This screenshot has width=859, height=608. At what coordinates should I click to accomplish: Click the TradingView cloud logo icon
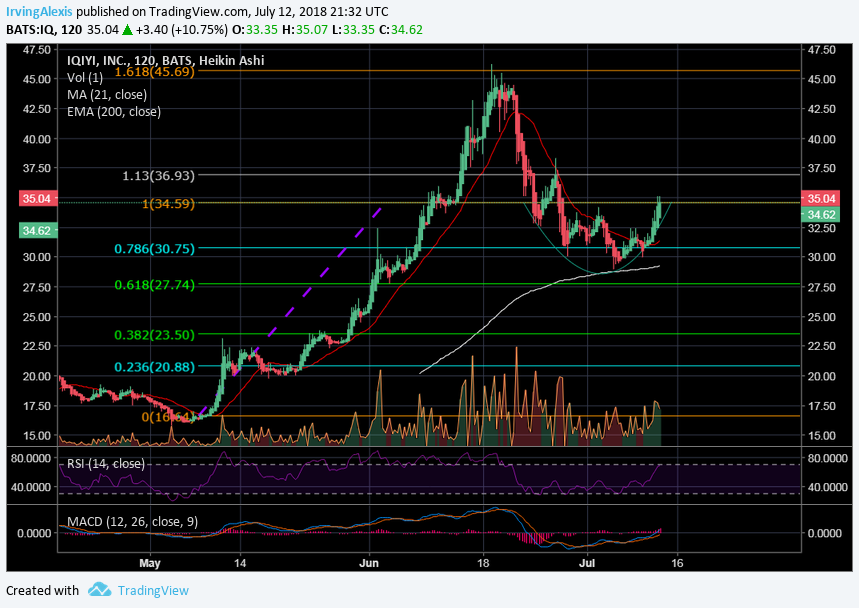(100, 590)
